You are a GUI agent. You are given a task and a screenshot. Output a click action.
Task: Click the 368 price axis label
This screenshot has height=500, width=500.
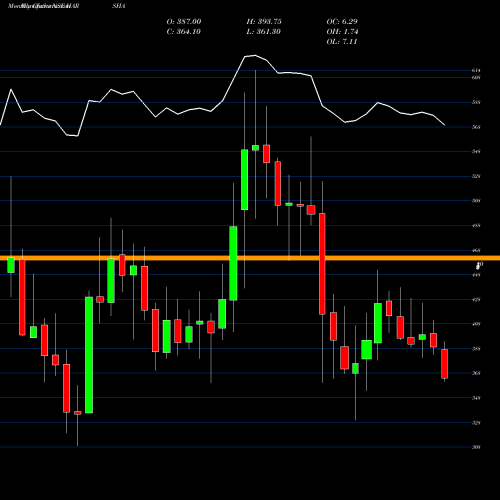pos(476,373)
